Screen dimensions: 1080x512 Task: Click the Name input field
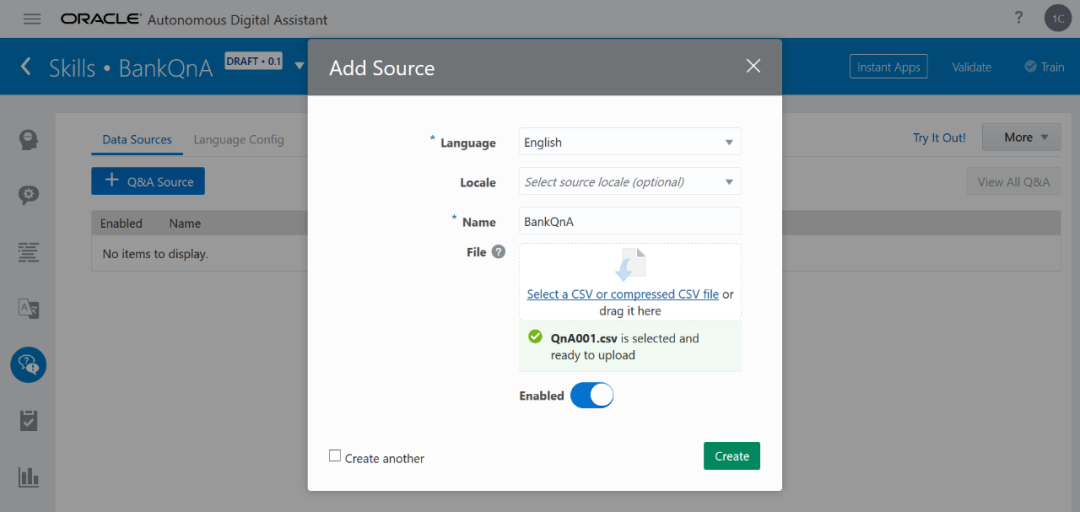point(630,222)
